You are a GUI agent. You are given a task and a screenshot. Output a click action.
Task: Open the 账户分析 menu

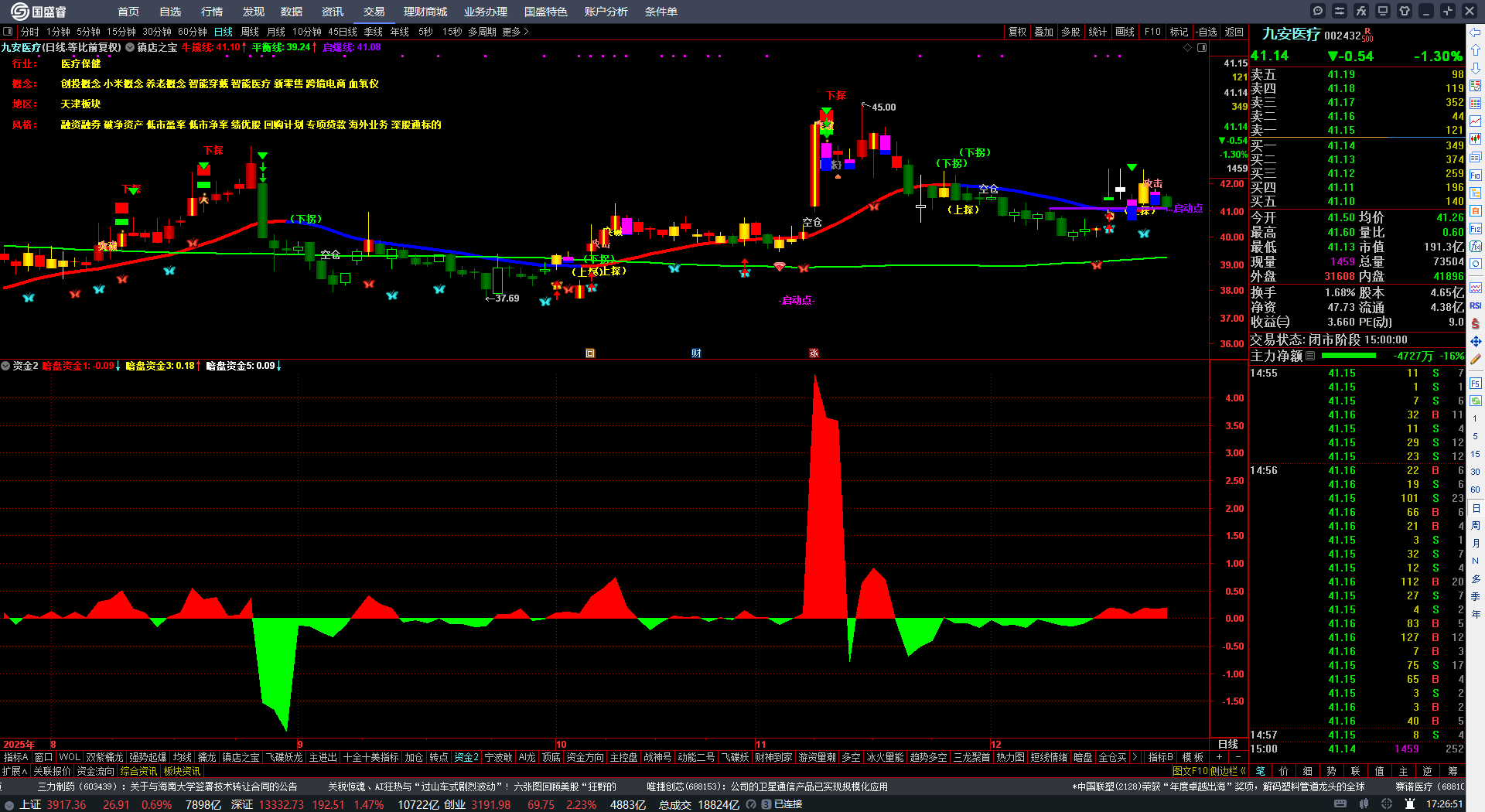point(606,12)
